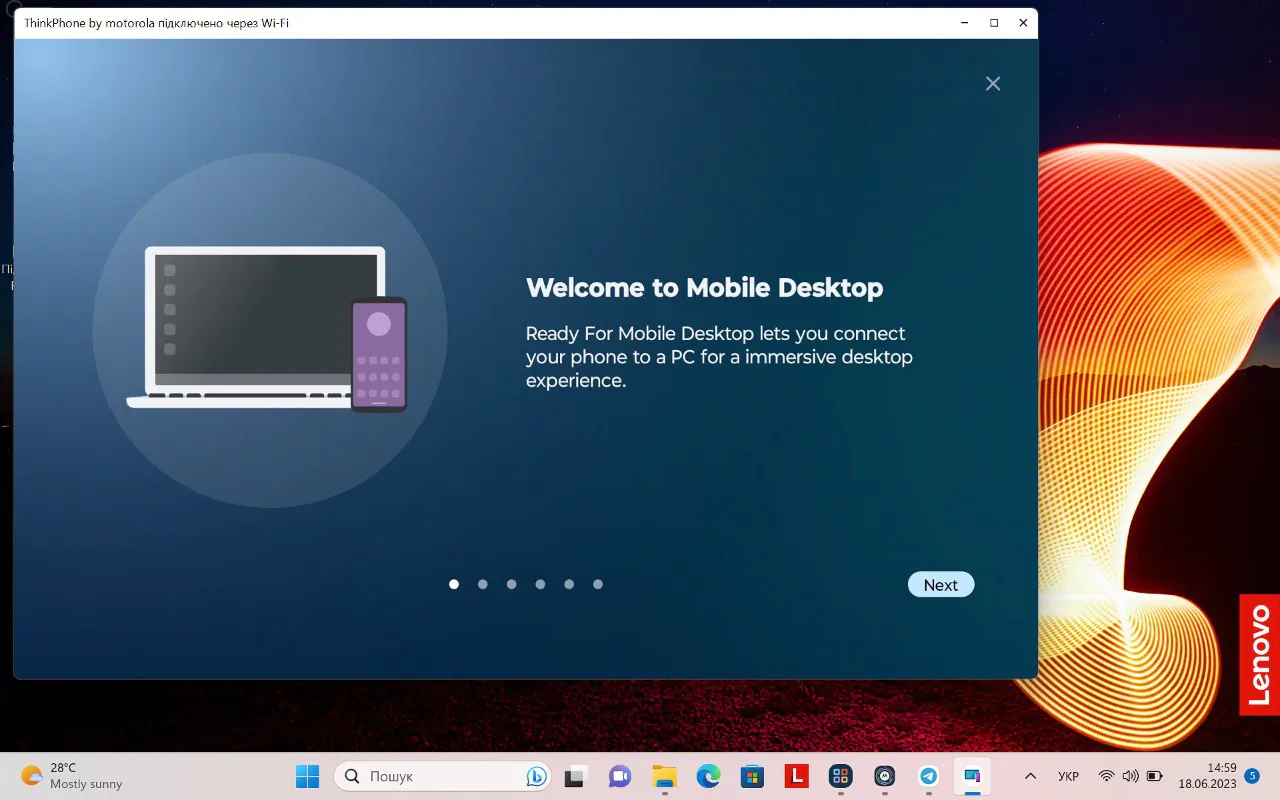Close the ThinkPhone window from the title bar
Image resolution: width=1280 pixels, height=800 pixels.
pyautogui.click(x=1023, y=23)
